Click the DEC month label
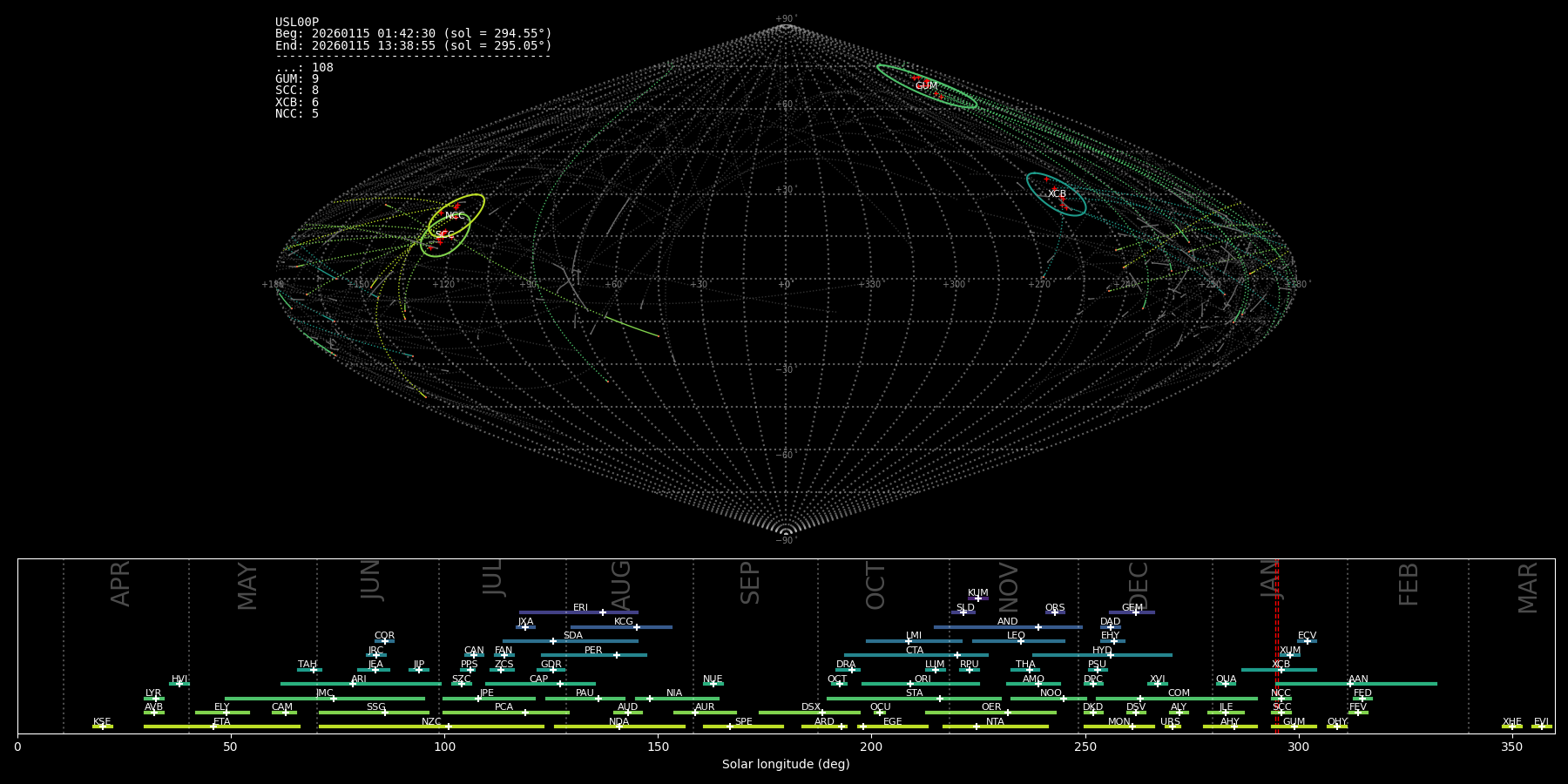This screenshot has height=784, width=1568. click(1138, 585)
